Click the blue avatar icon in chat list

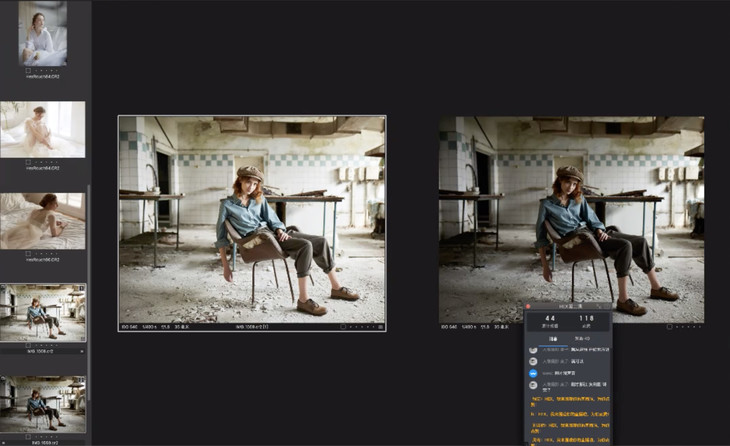click(533, 372)
